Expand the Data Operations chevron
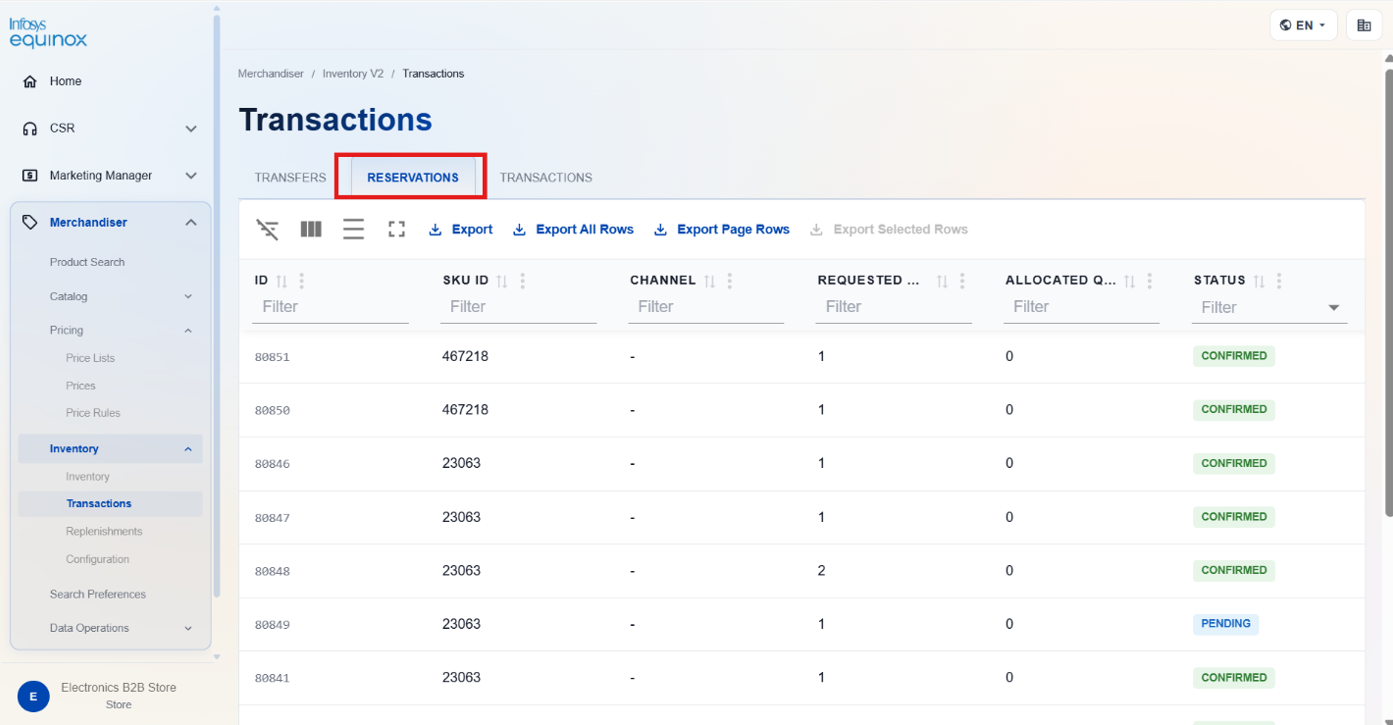The image size is (1393, 725). 188,629
